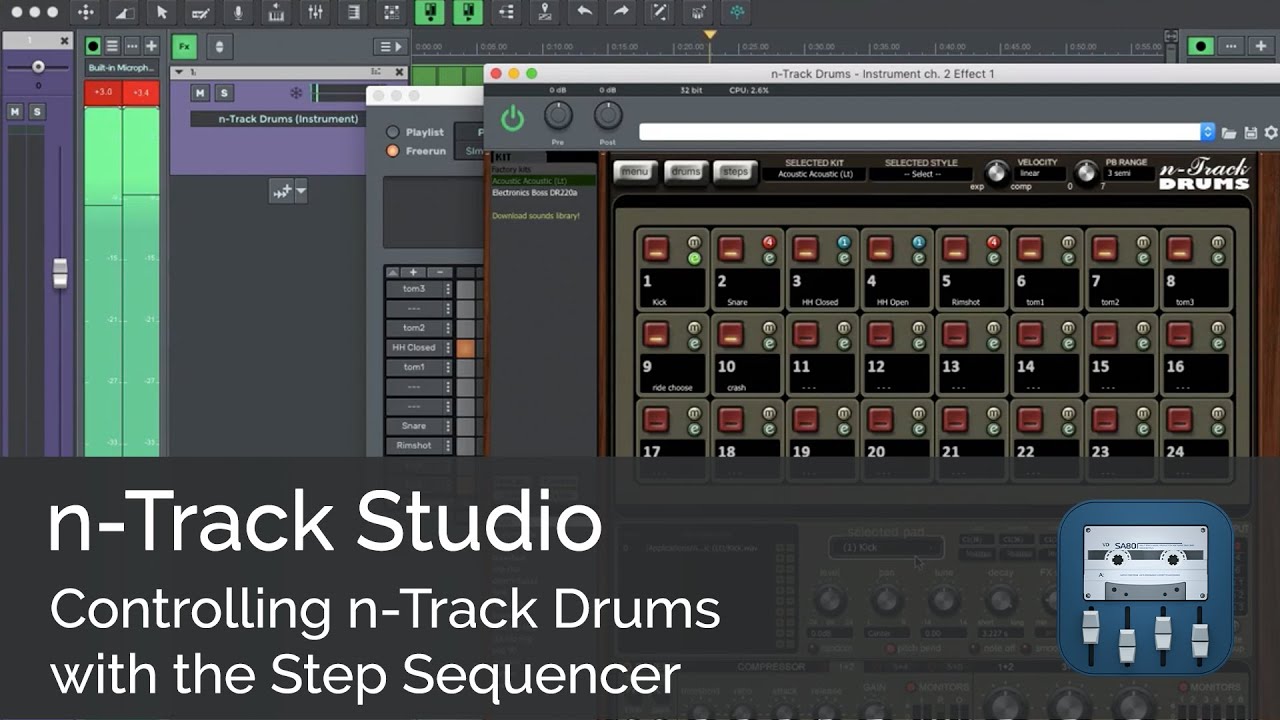
Task: Select the Freerun radio option
Action: (393, 151)
